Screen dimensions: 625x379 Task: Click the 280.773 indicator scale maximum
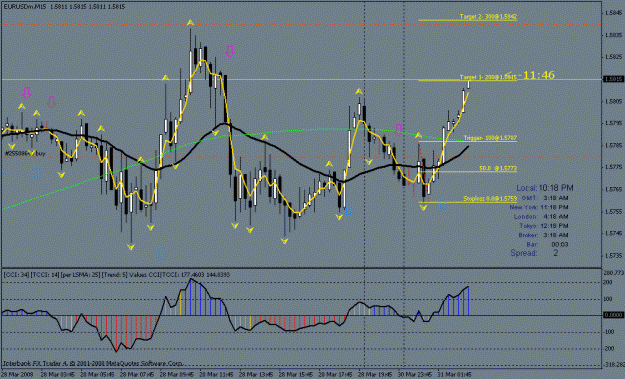coord(614,273)
